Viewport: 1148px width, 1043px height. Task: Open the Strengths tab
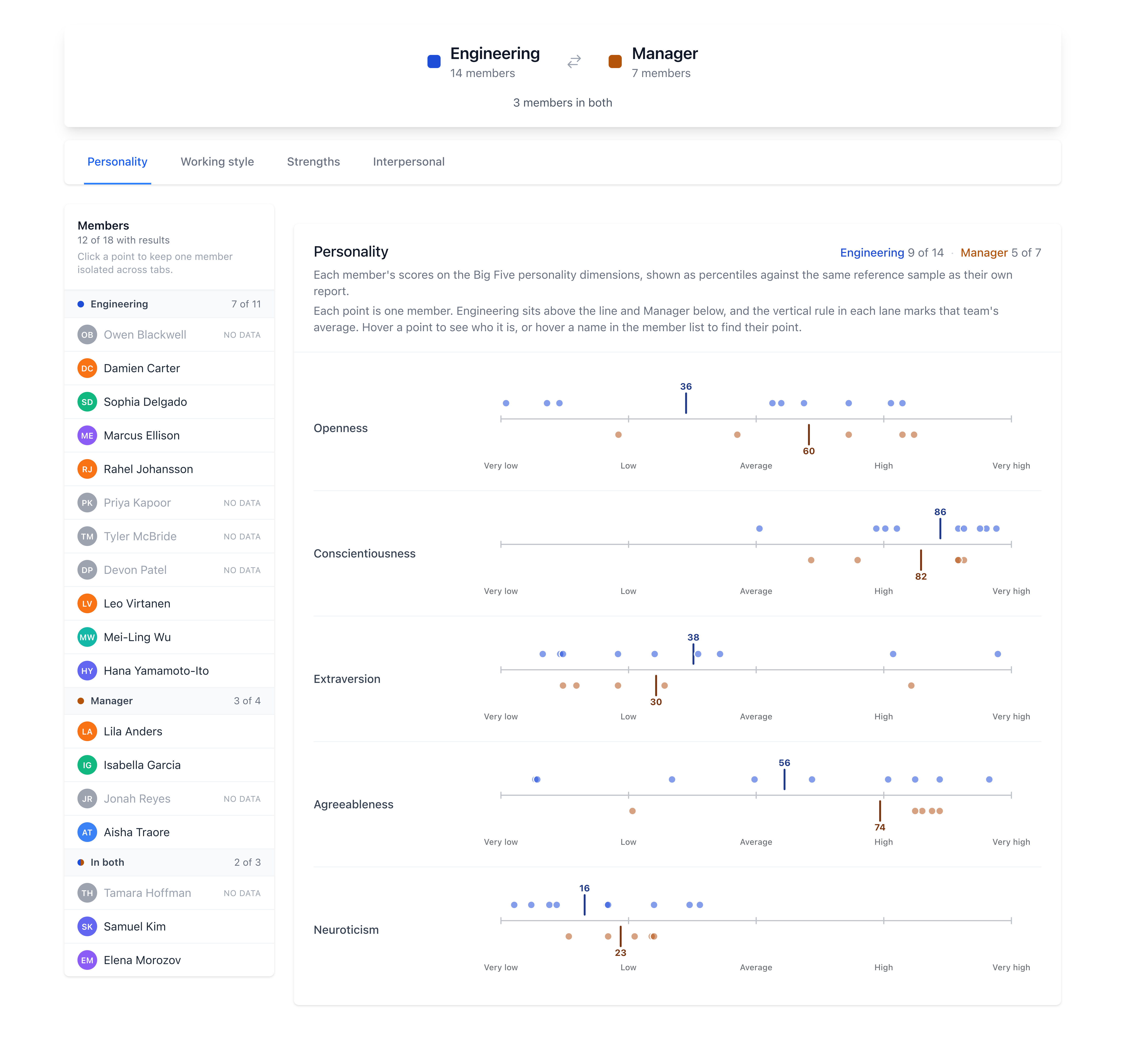coord(313,162)
